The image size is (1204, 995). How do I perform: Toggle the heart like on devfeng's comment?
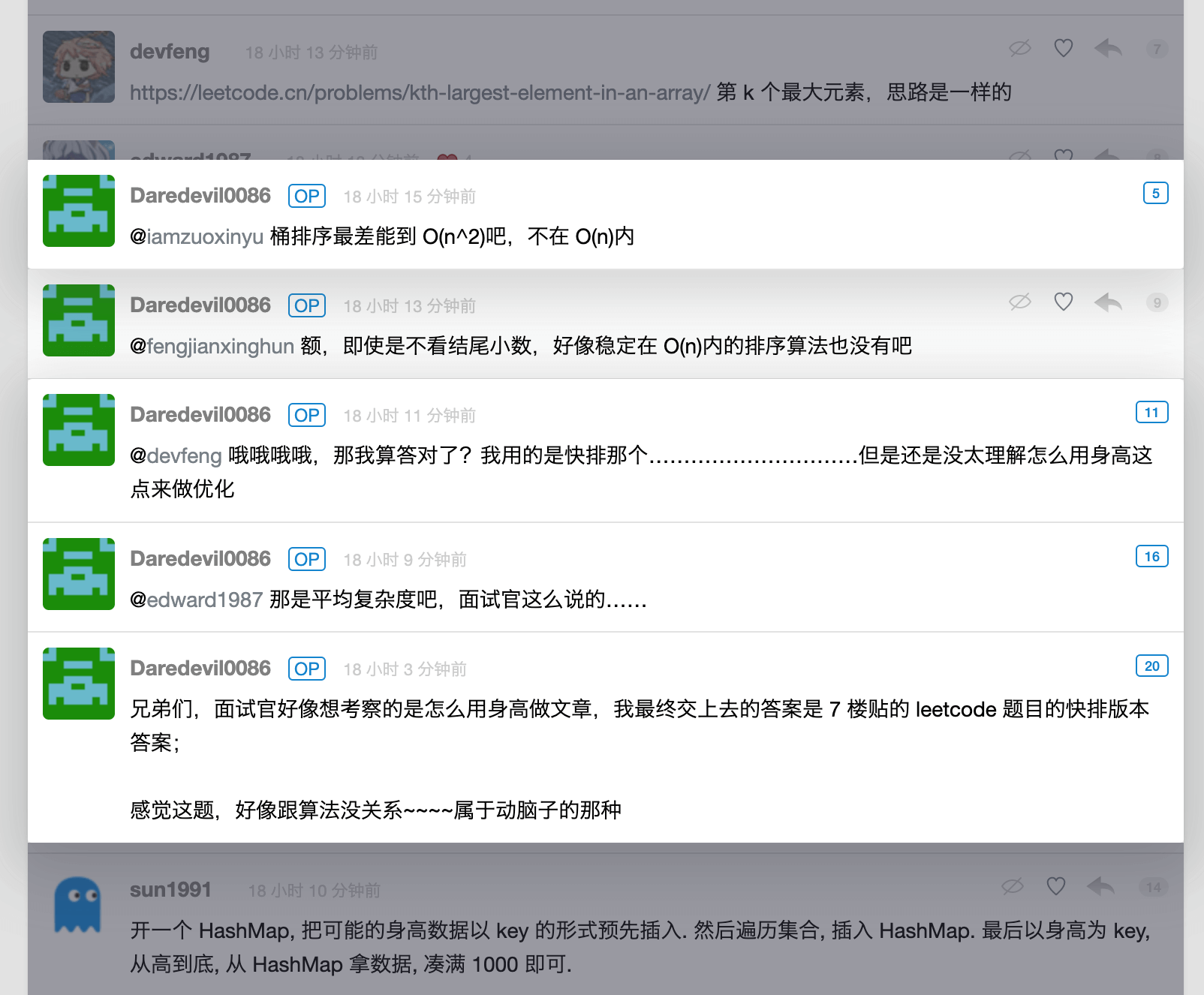pyautogui.click(x=1063, y=47)
